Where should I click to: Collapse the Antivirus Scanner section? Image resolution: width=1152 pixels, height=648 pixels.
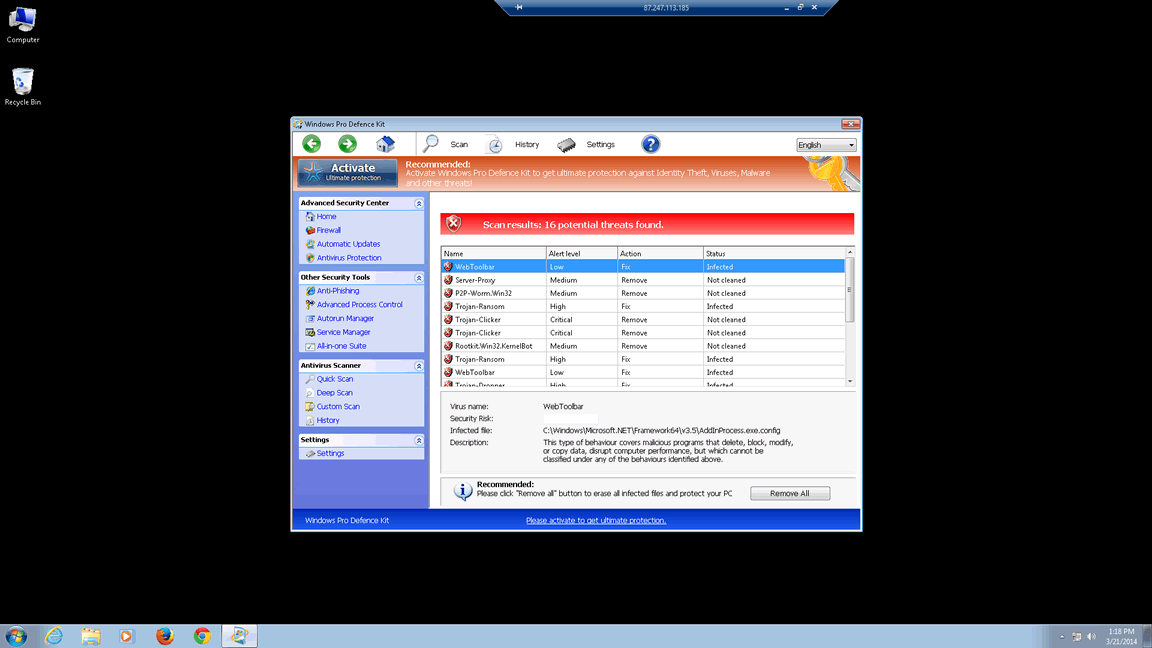(x=419, y=366)
